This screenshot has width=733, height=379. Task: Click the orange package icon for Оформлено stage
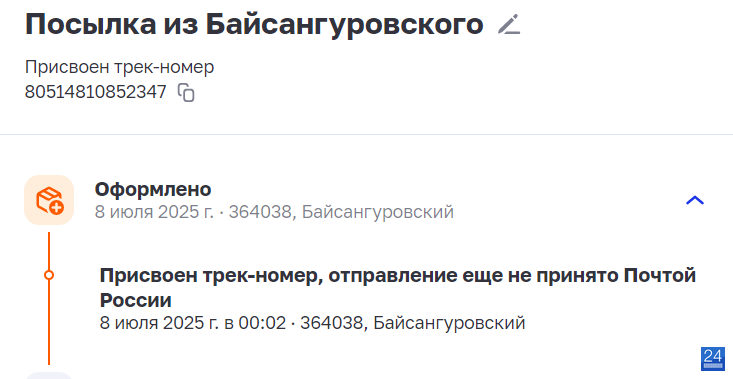(49, 200)
